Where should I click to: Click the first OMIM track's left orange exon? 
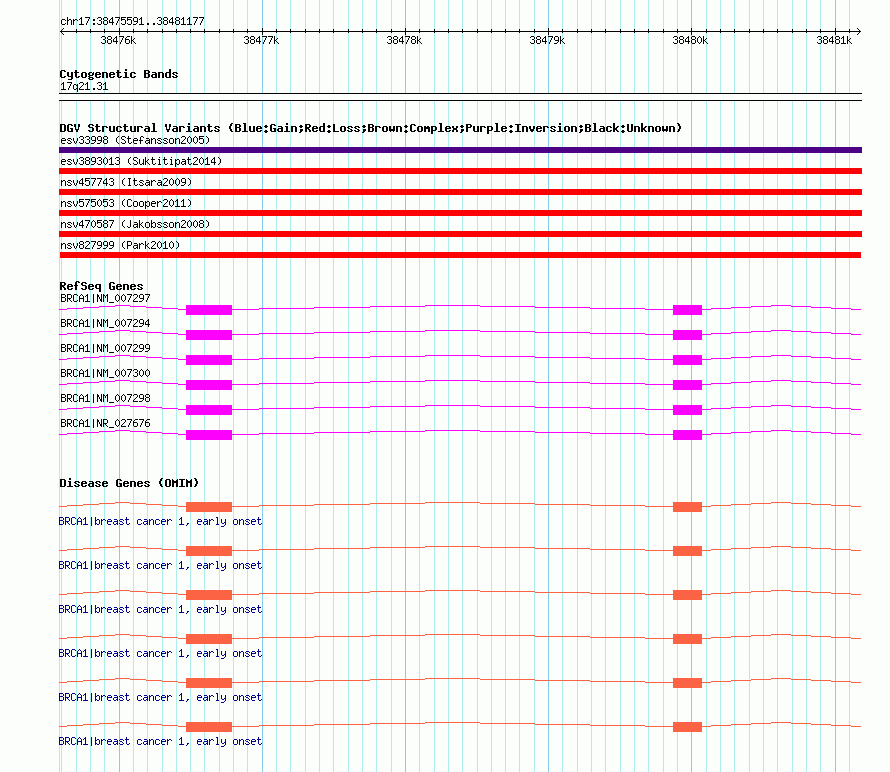coord(209,507)
